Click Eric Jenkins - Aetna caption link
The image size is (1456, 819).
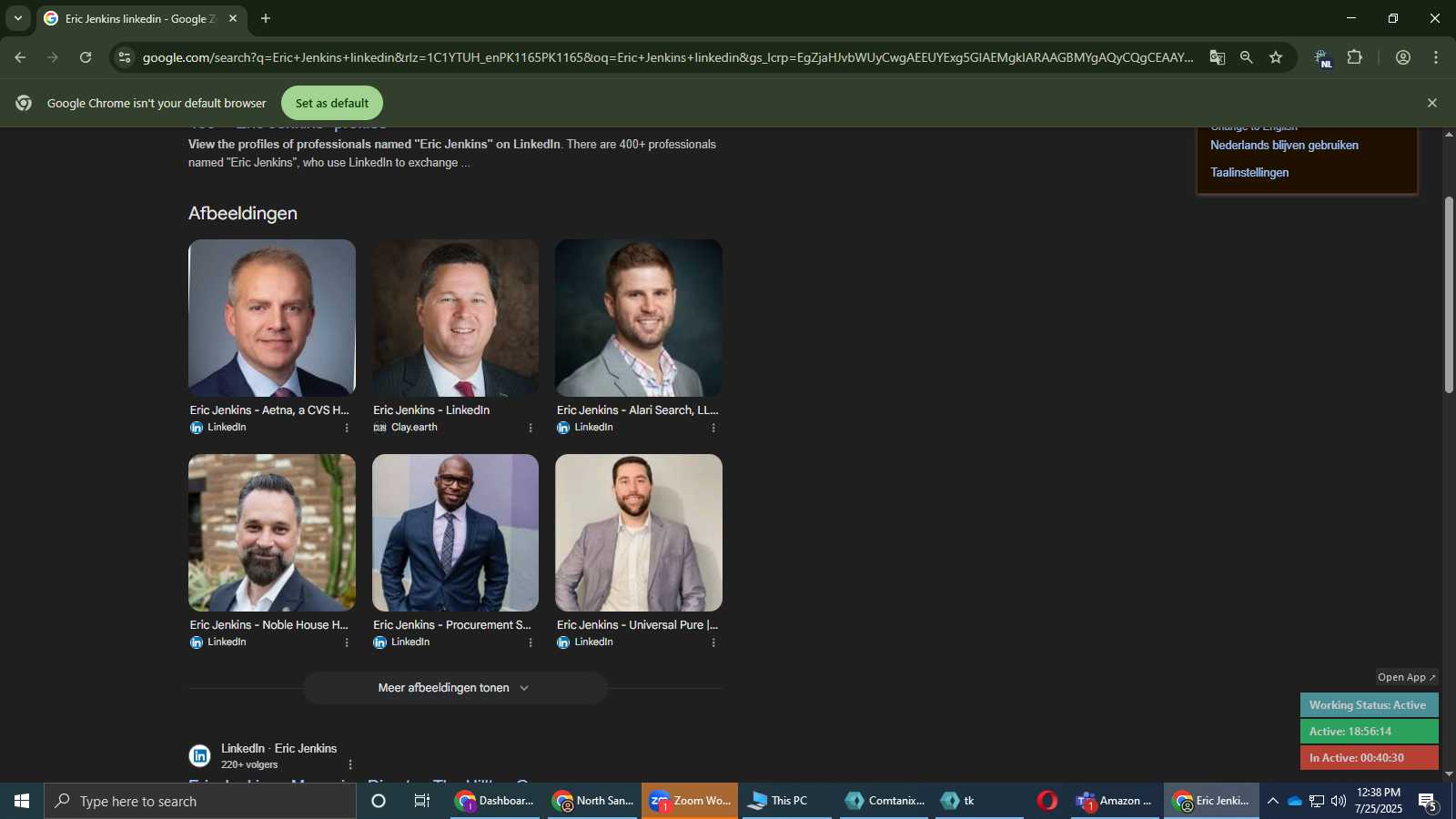click(269, 410)
